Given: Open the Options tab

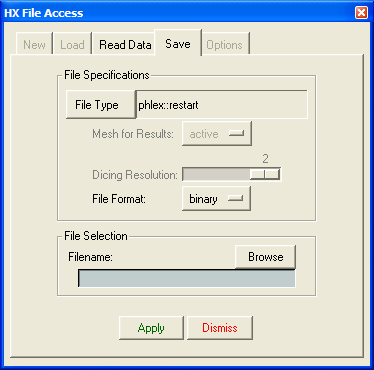Looking at the screenshot, I should 224,44.
